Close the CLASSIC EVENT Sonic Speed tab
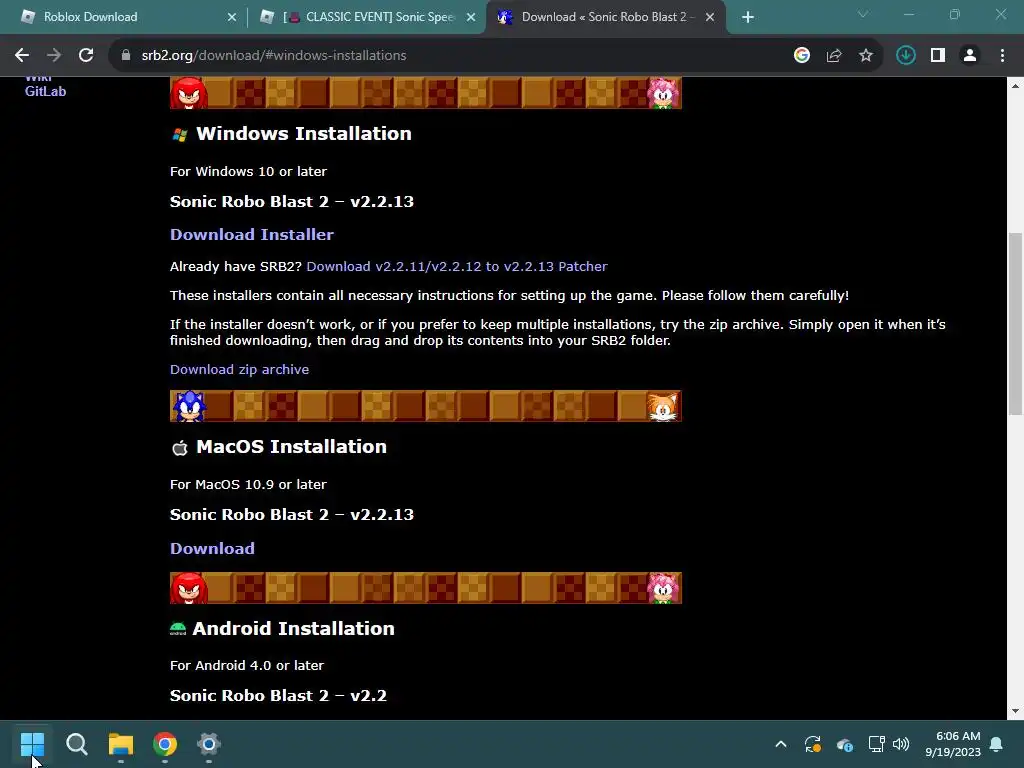 coord(471,17)
